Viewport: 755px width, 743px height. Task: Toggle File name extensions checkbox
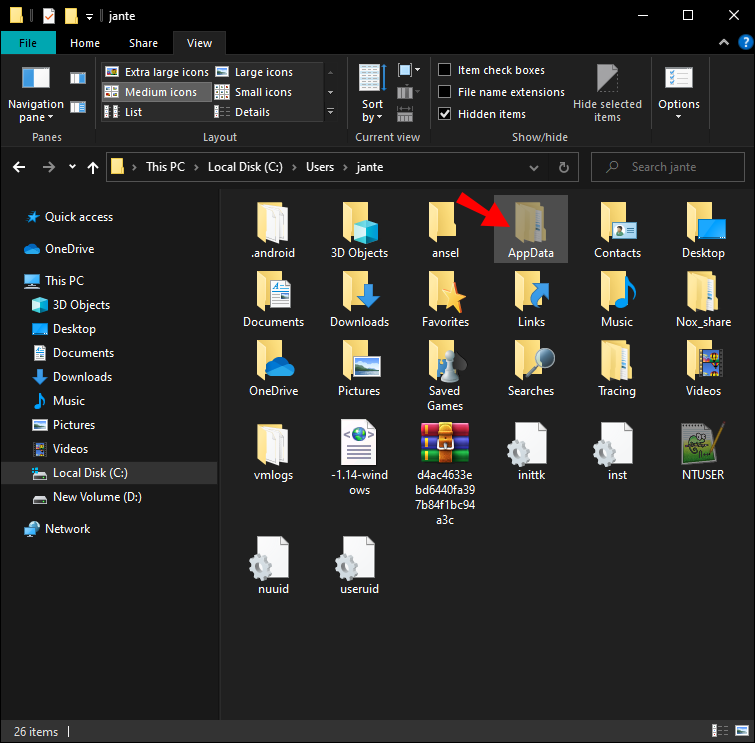[x=445, y=92]
